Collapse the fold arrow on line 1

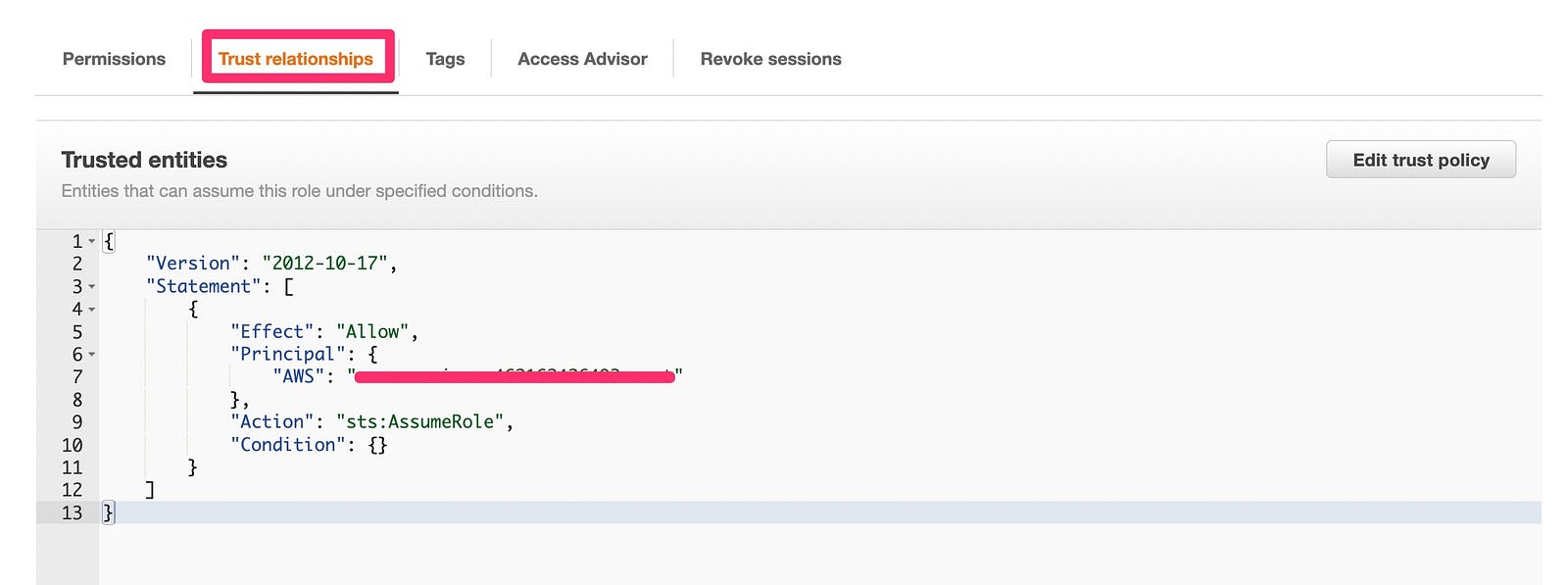pos(92,241)
